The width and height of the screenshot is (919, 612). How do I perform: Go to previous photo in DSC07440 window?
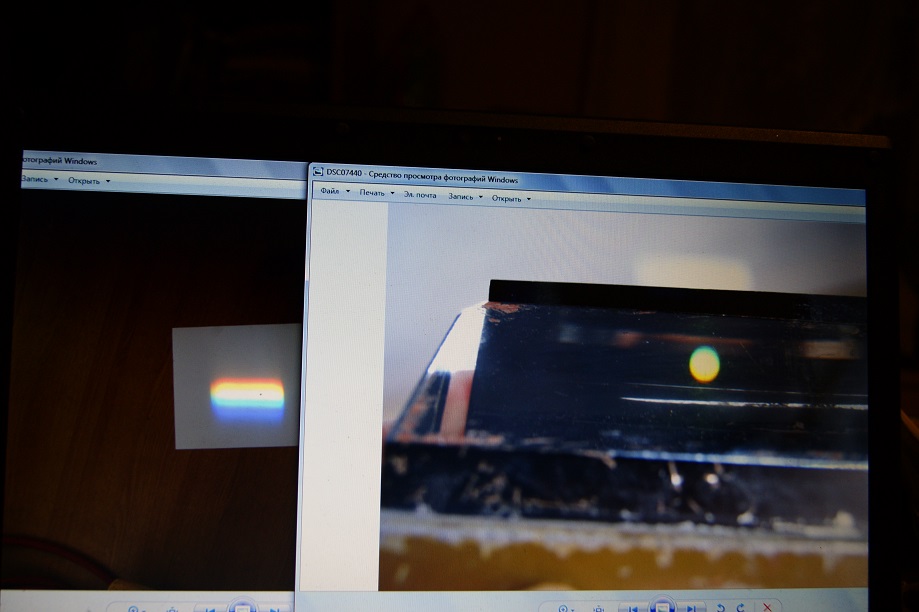632,608
